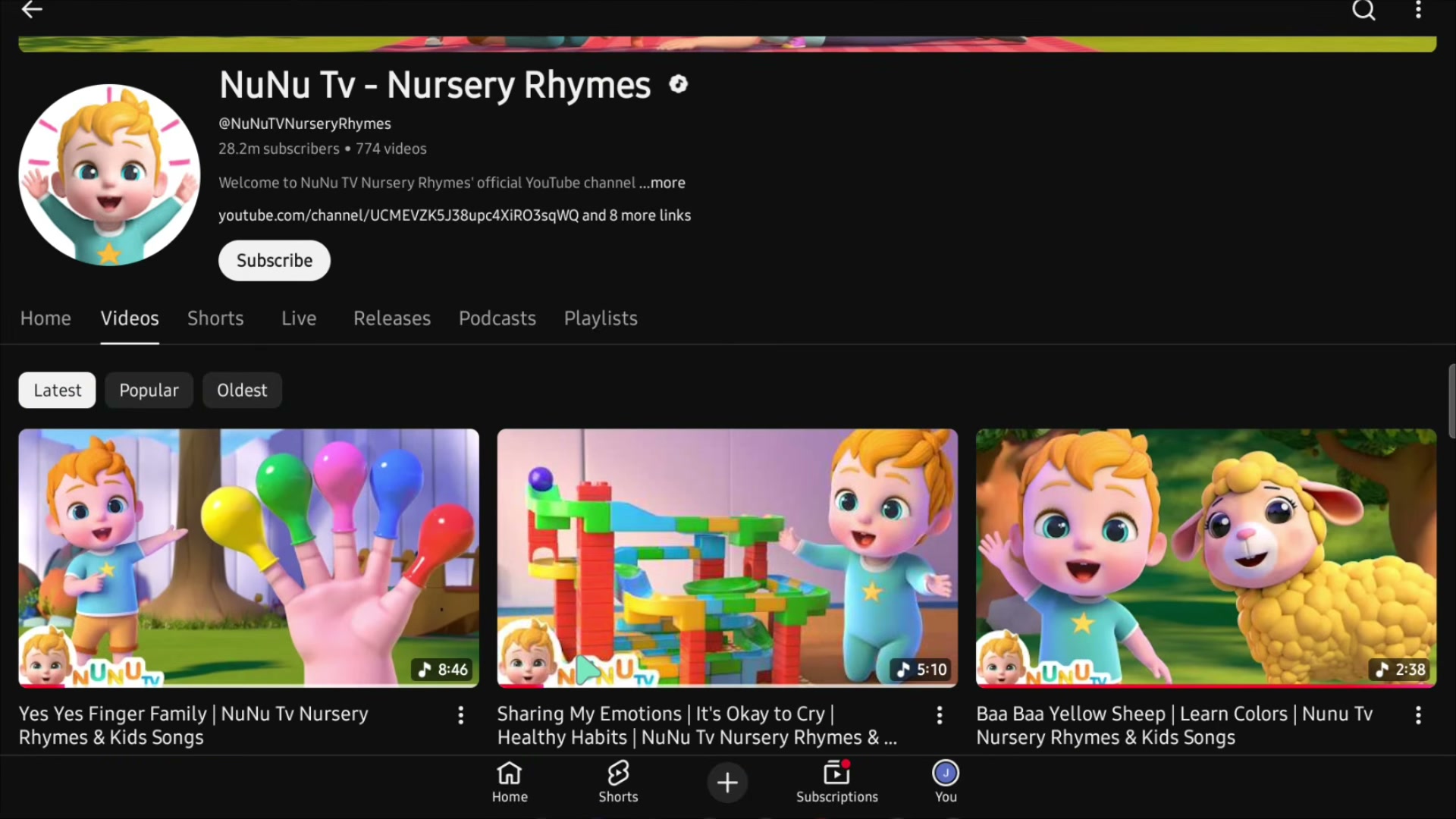Image resolution: width=1456 pixels, height=819 pixels.
Task: Open the NuNu Tv channel avatar
Action: (x=109, y=175)
